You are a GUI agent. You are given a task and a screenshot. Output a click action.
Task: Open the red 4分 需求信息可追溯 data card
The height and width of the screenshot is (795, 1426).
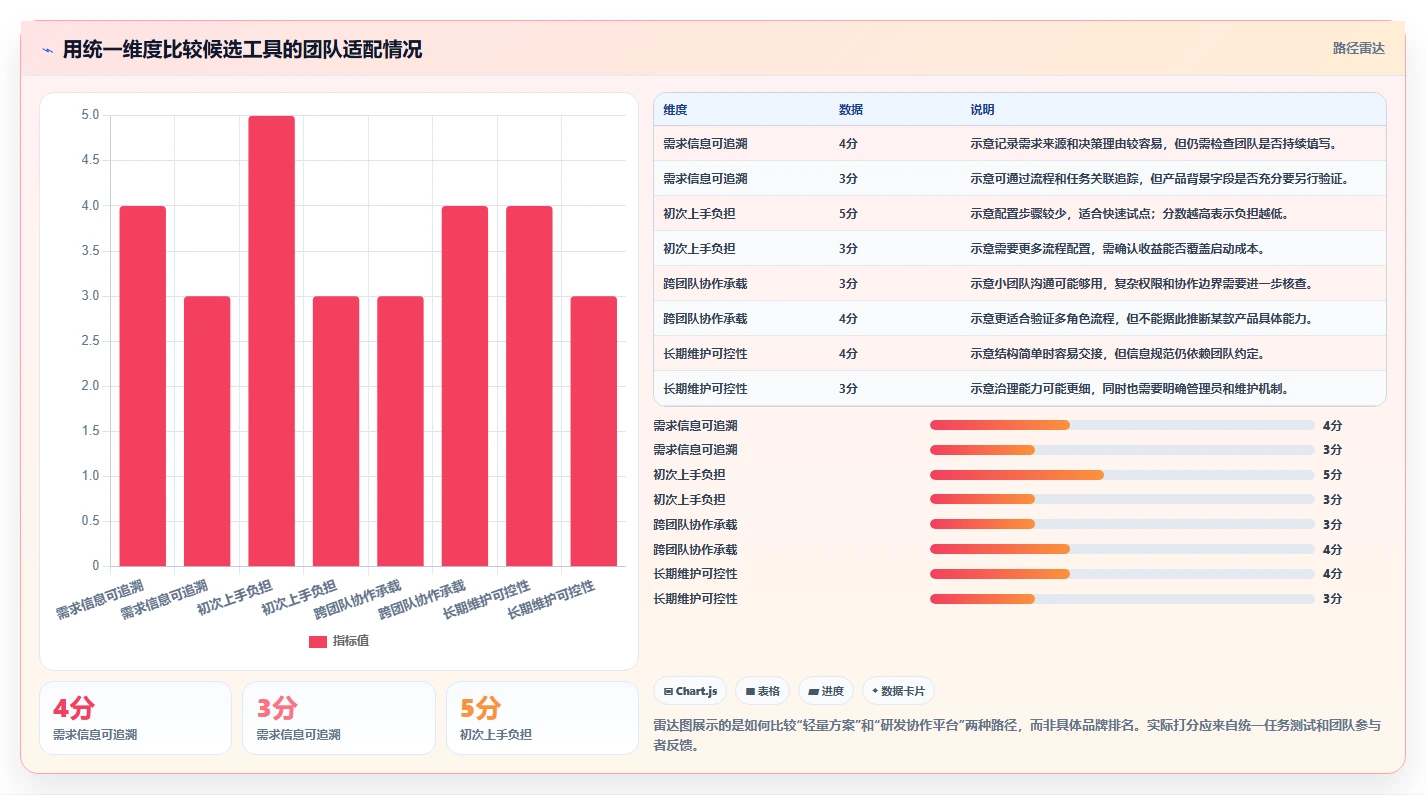(x=135, y=718)
